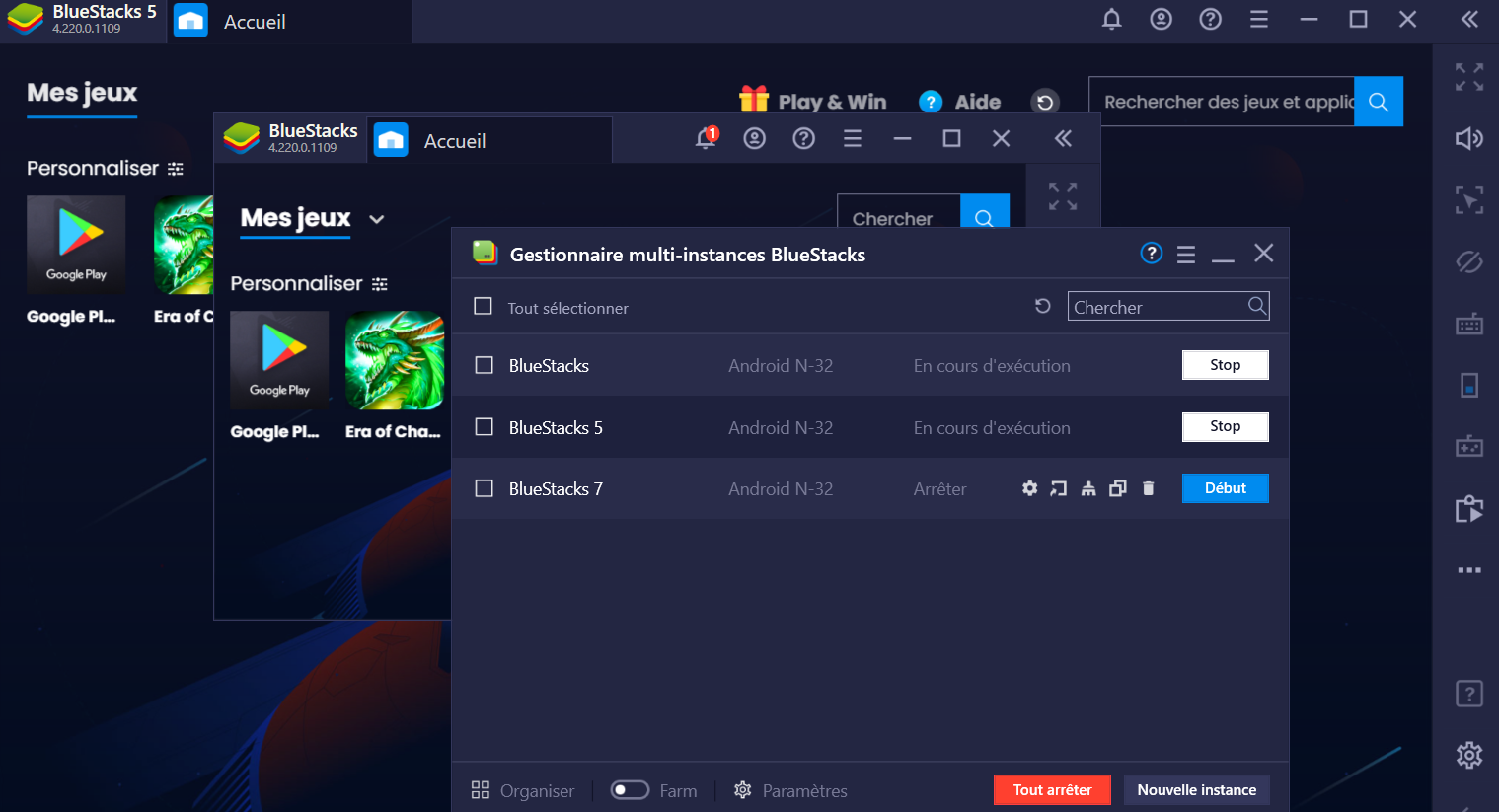Open Paramètres in the multi-instance manager footer
The width and height of the screenshot is (1499, 812).
pos(791,790)
